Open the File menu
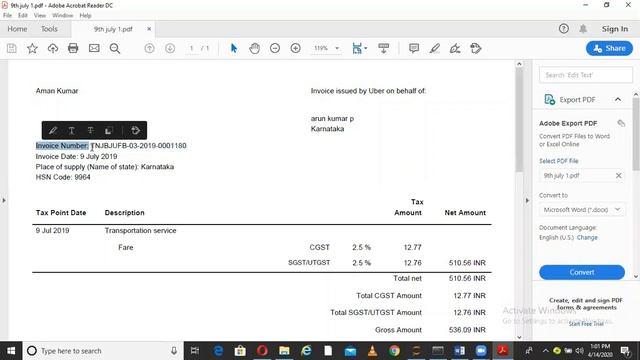Image resolution: width=640 pixels, height=360 pixels. (x=7, y=15)
